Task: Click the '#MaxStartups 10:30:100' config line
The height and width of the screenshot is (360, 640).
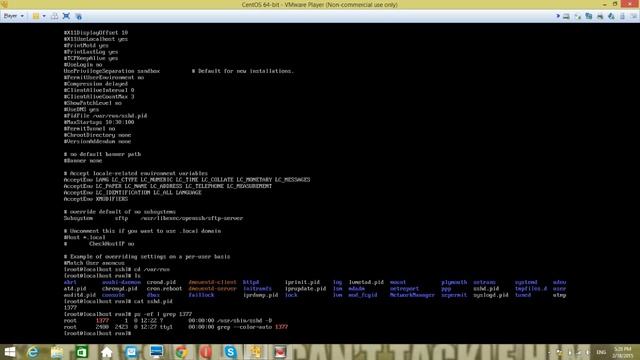Action: (99, 122)
